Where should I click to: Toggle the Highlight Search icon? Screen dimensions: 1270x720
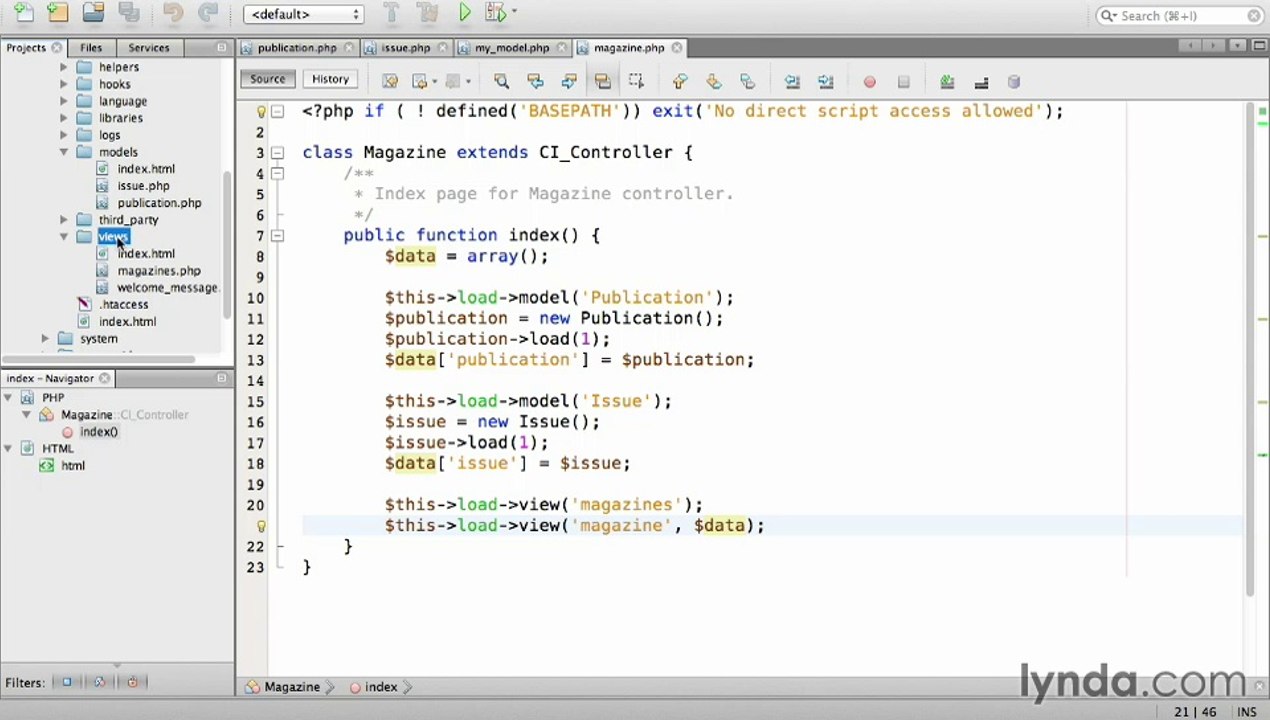tap(602, 82)
